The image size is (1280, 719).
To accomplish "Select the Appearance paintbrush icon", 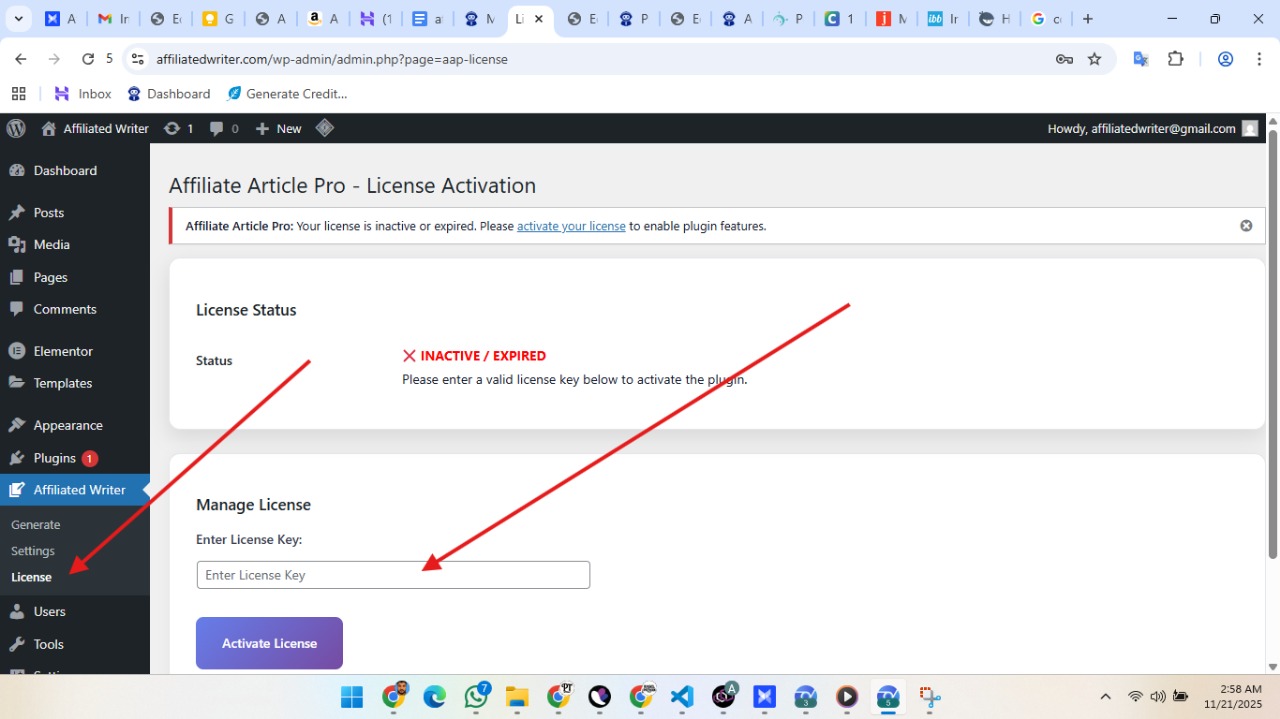I will pyautogui.click(x=18, y=424).
